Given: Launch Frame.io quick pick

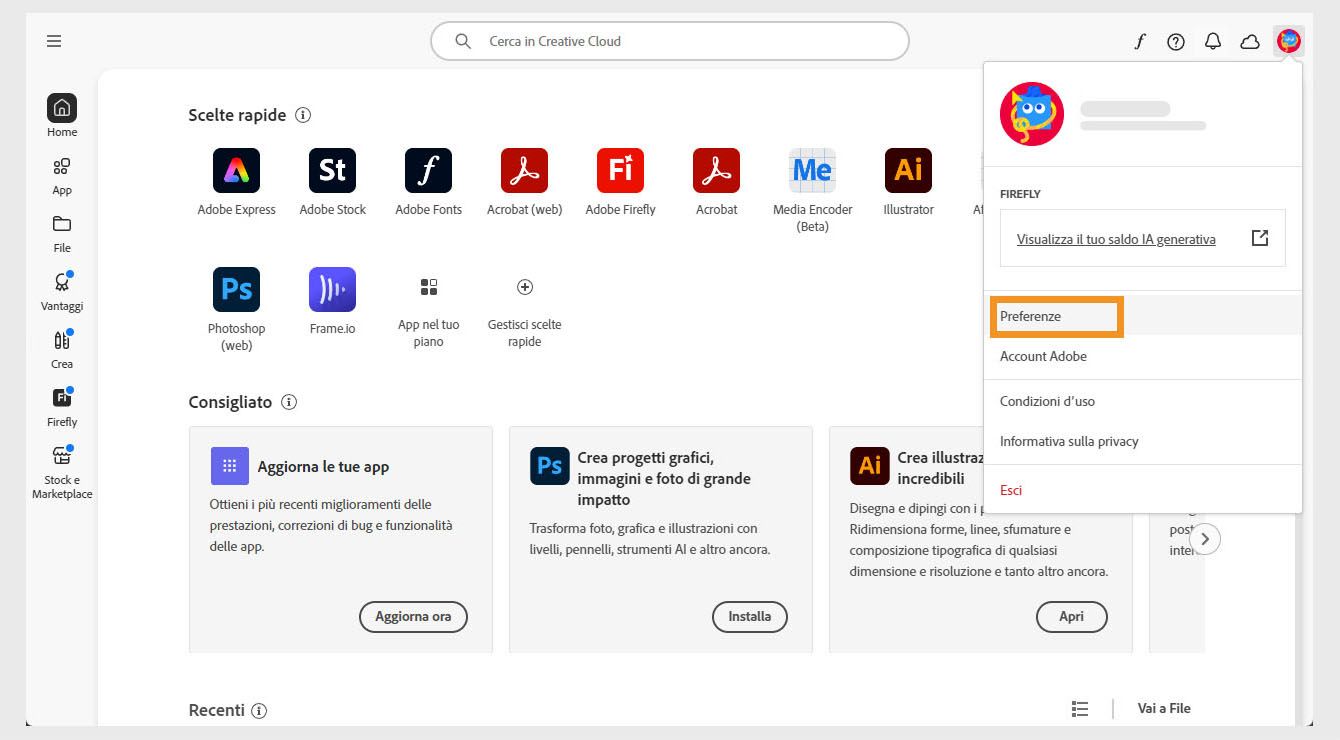Looking at the screenshot, I should (x=333, y=289).
